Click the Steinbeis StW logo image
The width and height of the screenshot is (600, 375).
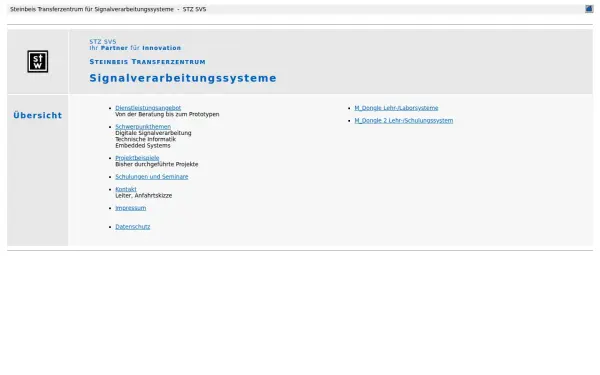coord(38,61)
